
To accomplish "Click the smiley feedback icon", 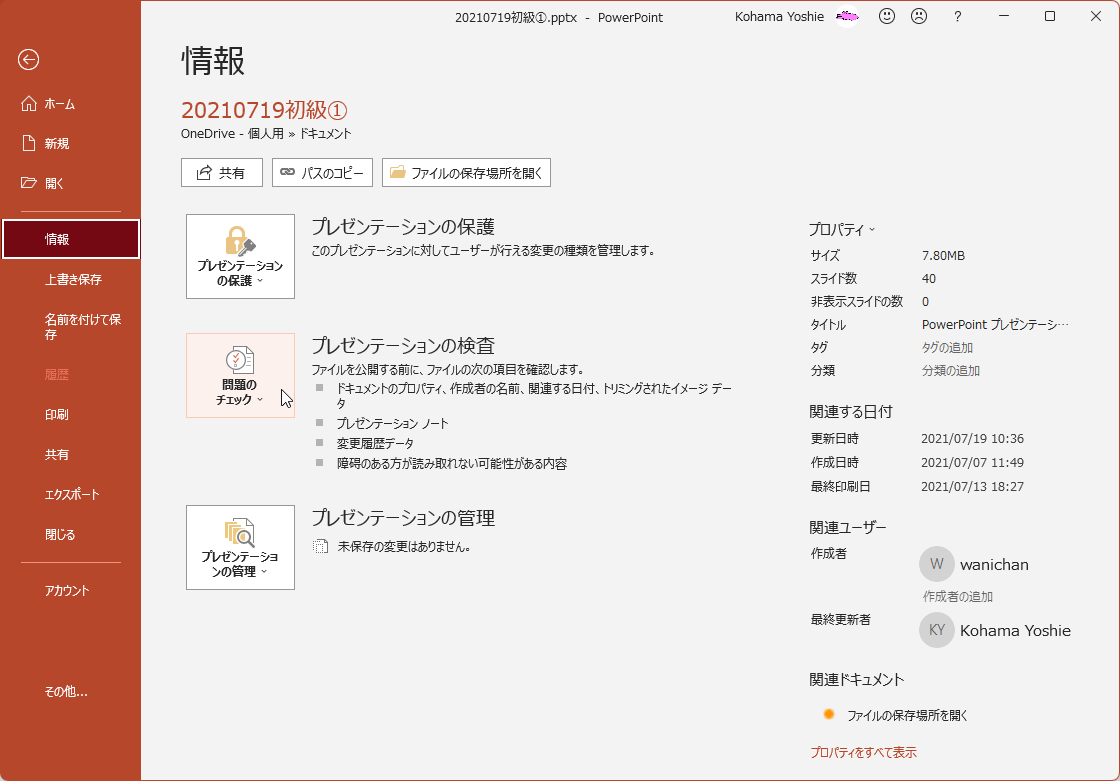I will [886, 16].
